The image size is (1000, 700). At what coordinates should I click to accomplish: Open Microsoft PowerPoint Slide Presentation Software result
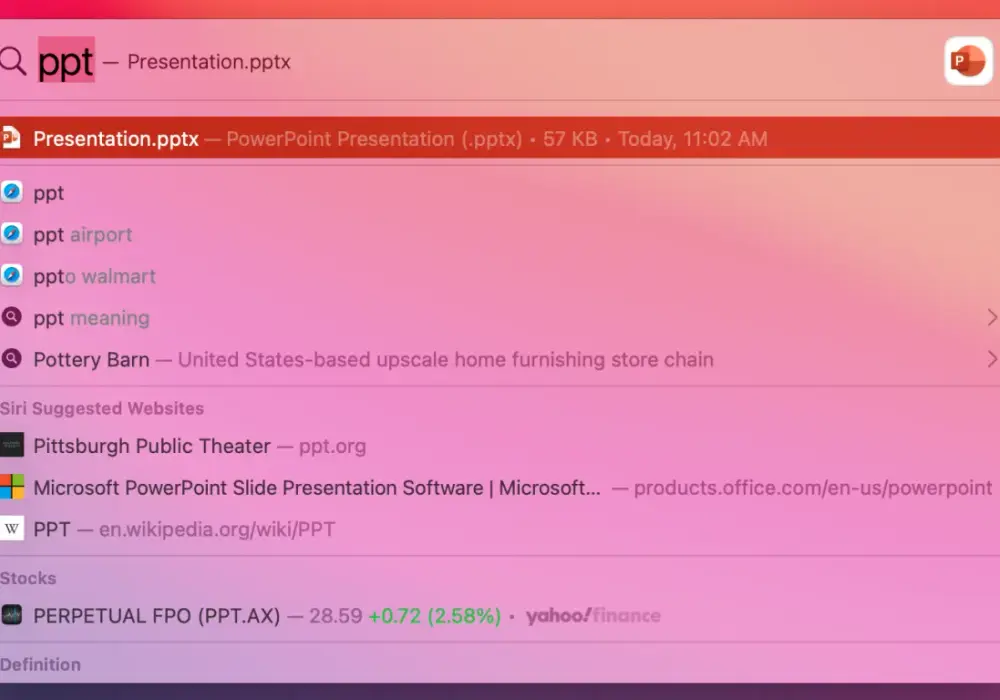tap(500, 488)
